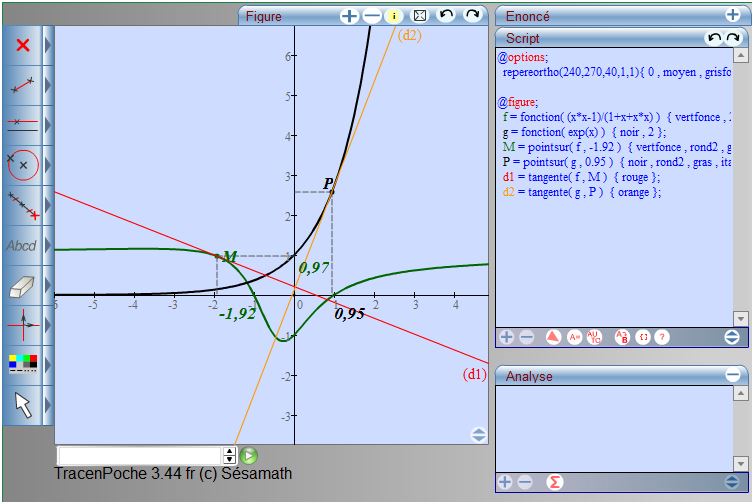Viewport: 753px width, 504px height.
Task: Decrease Script font size with minus button
Action: coord(527,337)
